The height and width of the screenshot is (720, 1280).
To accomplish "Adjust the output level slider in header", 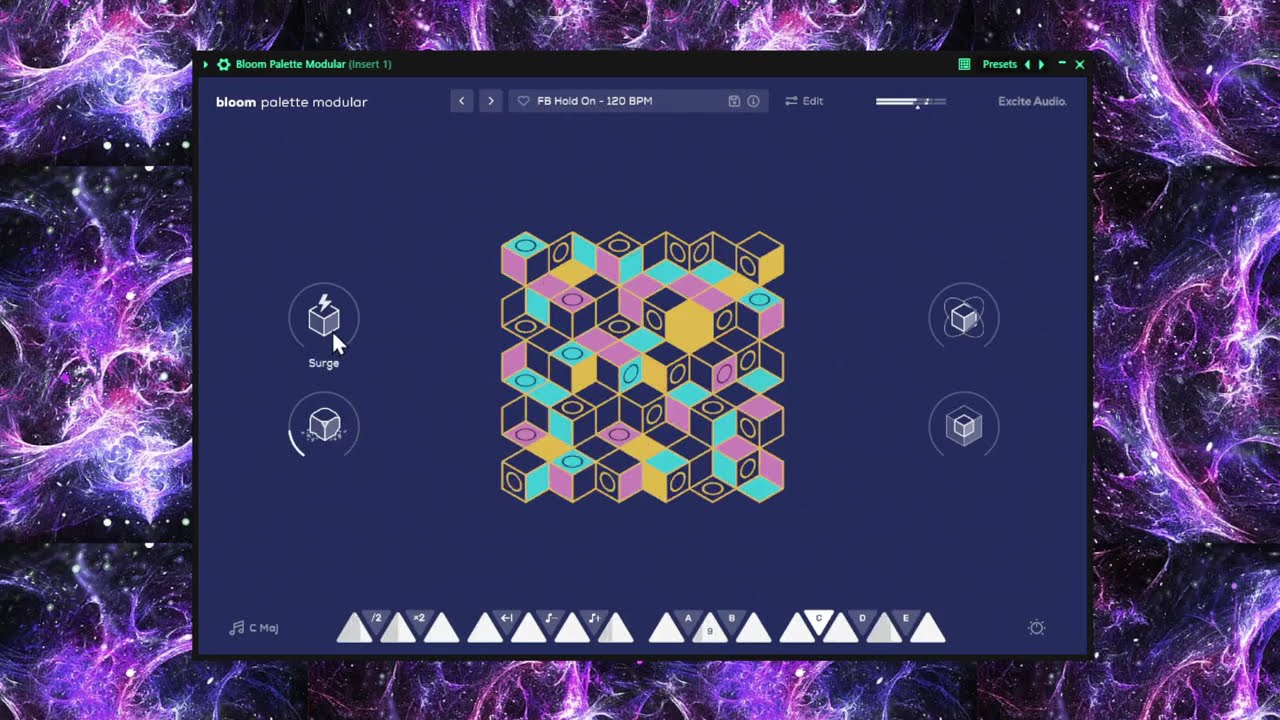I will (911, 101).
